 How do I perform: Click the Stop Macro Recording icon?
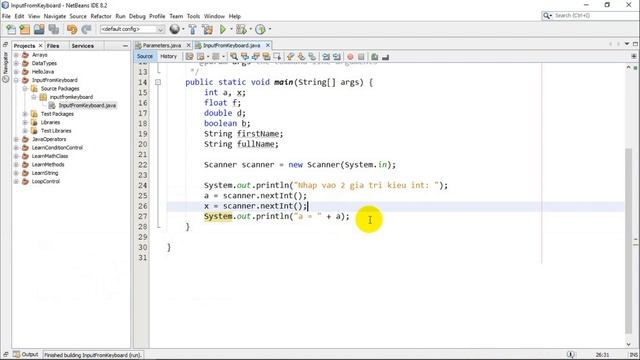point(361,57)
